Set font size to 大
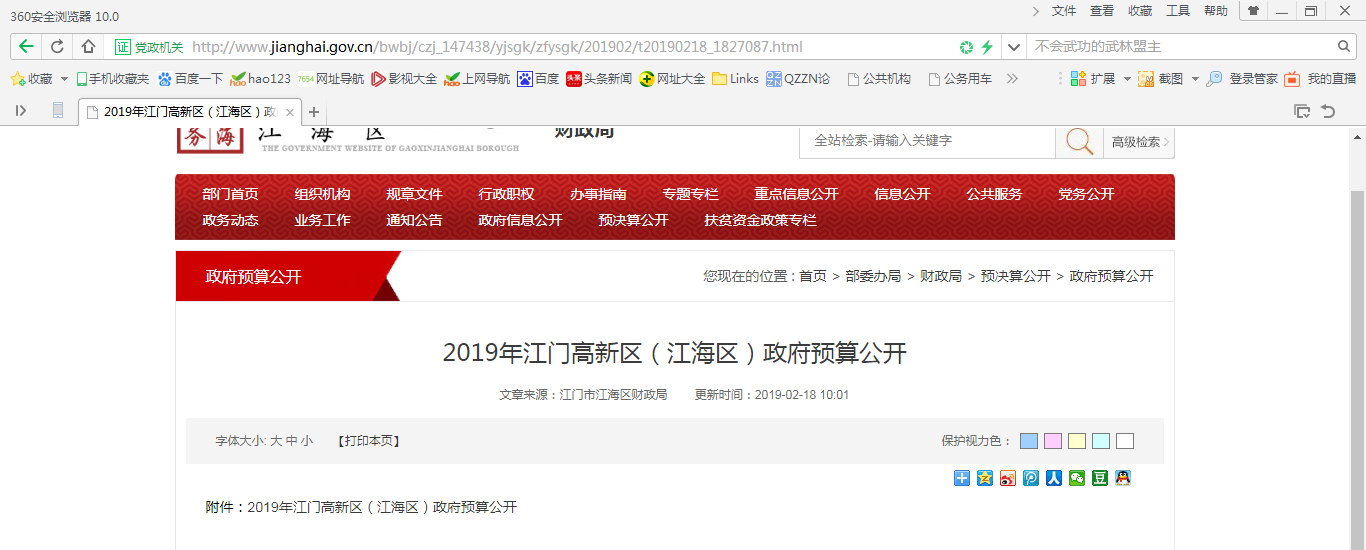1366x550 pixels. pos(276,441)
